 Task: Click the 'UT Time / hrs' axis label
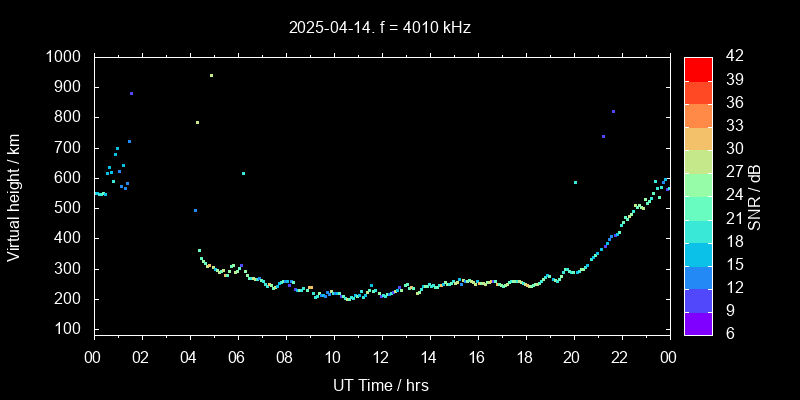point(381,385)
